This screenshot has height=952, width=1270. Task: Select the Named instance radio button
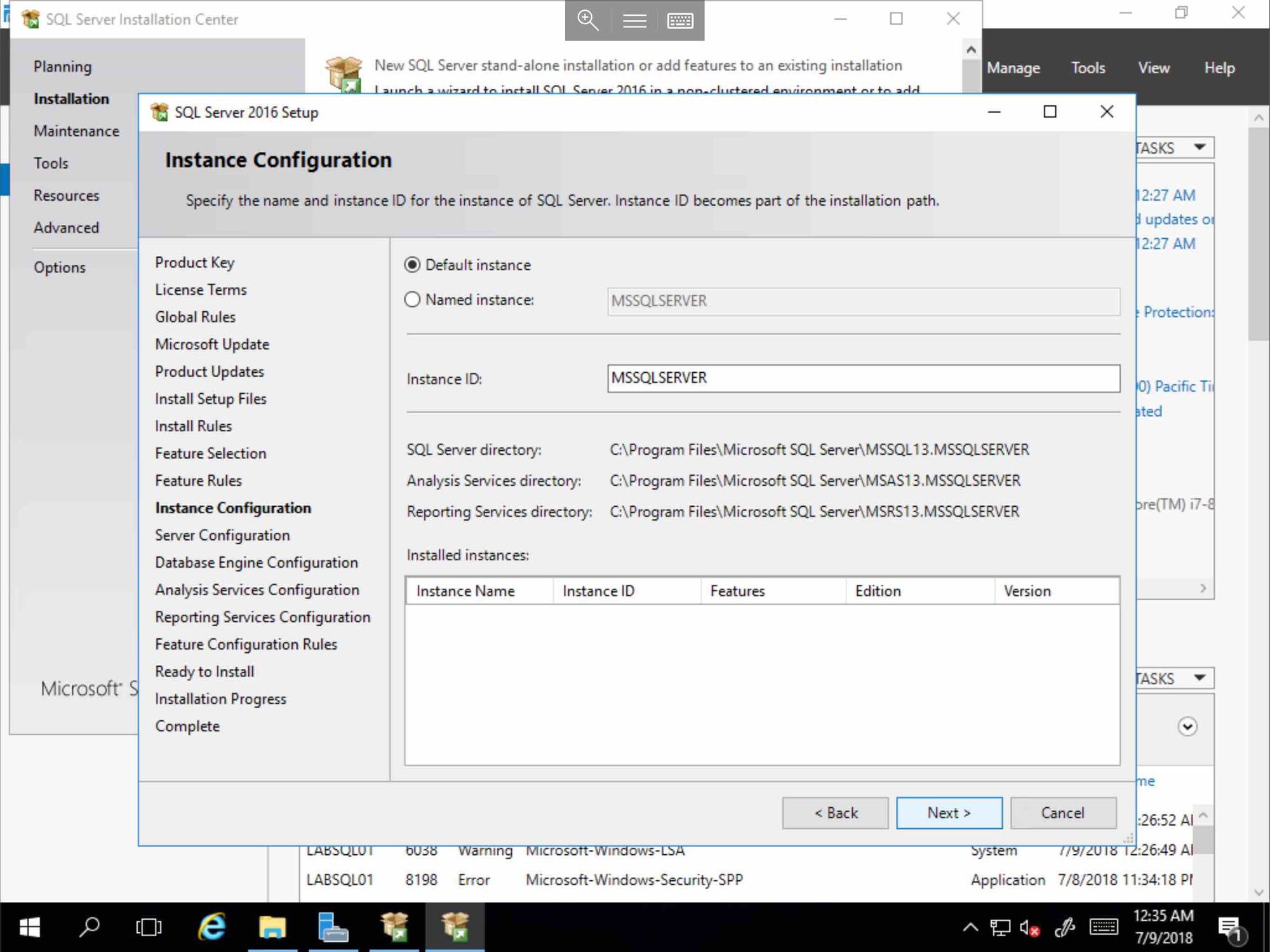point(413,300)
